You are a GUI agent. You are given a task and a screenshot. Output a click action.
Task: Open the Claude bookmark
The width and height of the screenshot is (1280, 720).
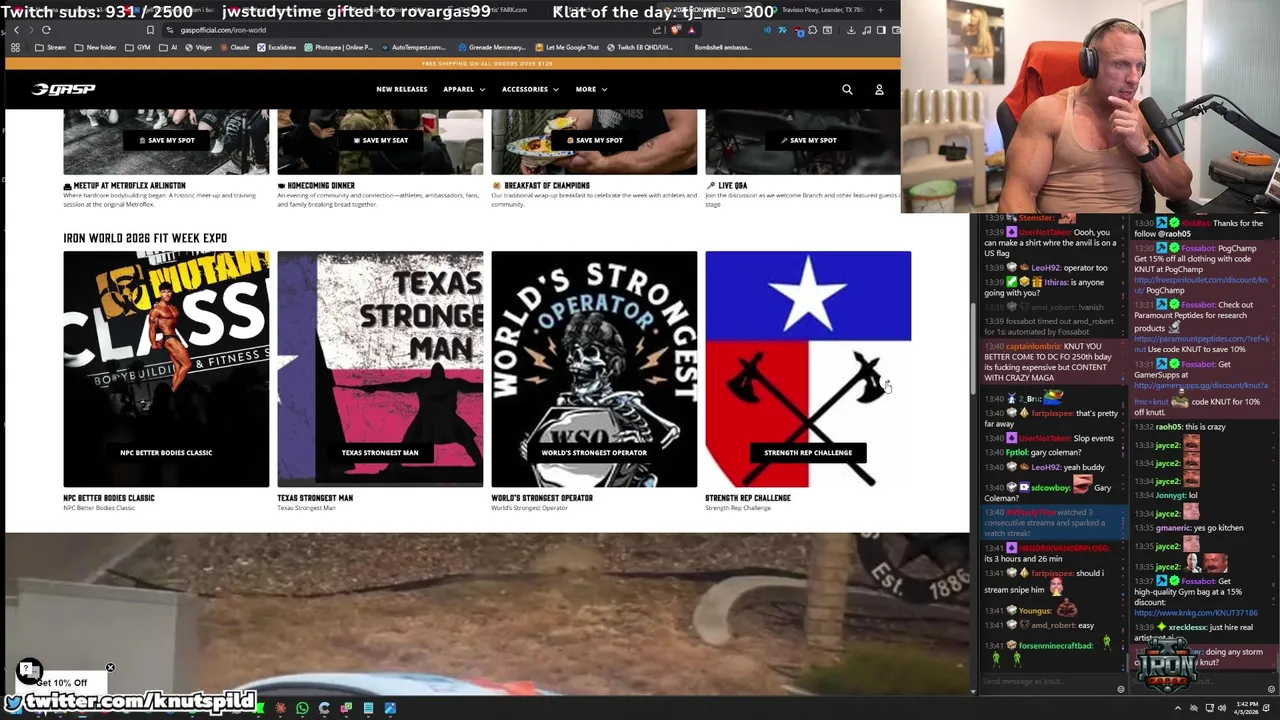[234, 47]
